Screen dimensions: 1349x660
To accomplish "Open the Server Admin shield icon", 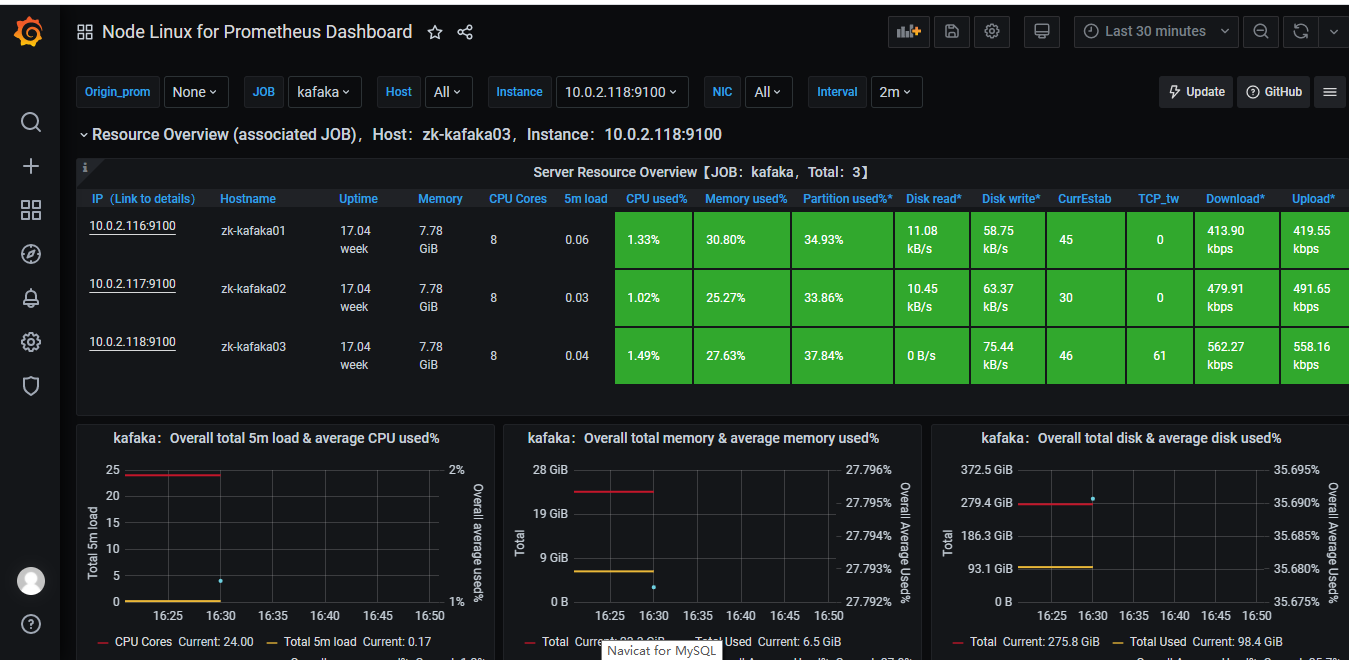I will (x=31, y=386).
